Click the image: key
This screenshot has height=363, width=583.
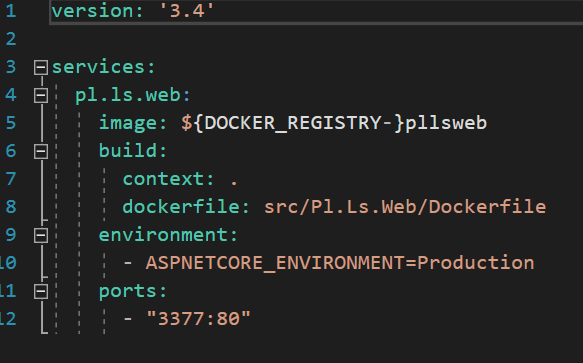click(133, 123)
